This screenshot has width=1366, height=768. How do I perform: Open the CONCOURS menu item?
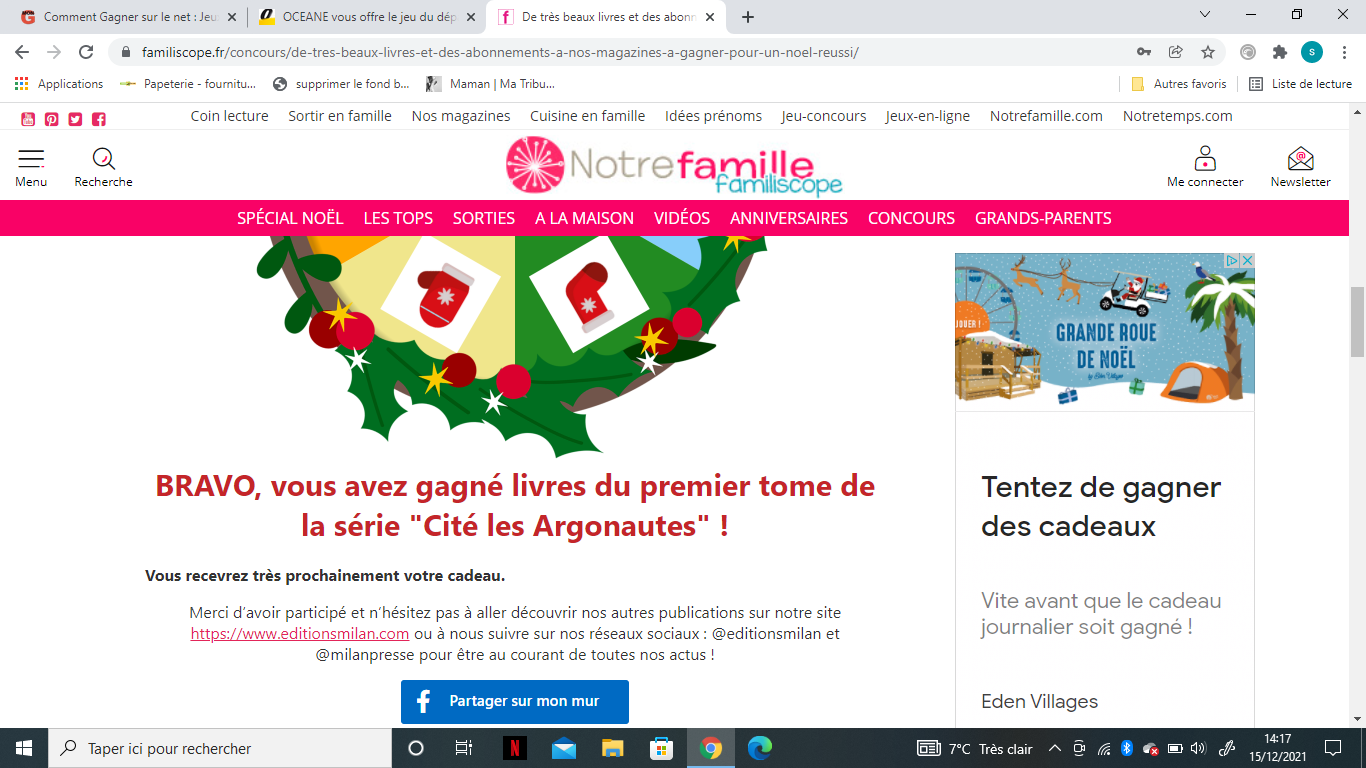(x=911, y=218)
